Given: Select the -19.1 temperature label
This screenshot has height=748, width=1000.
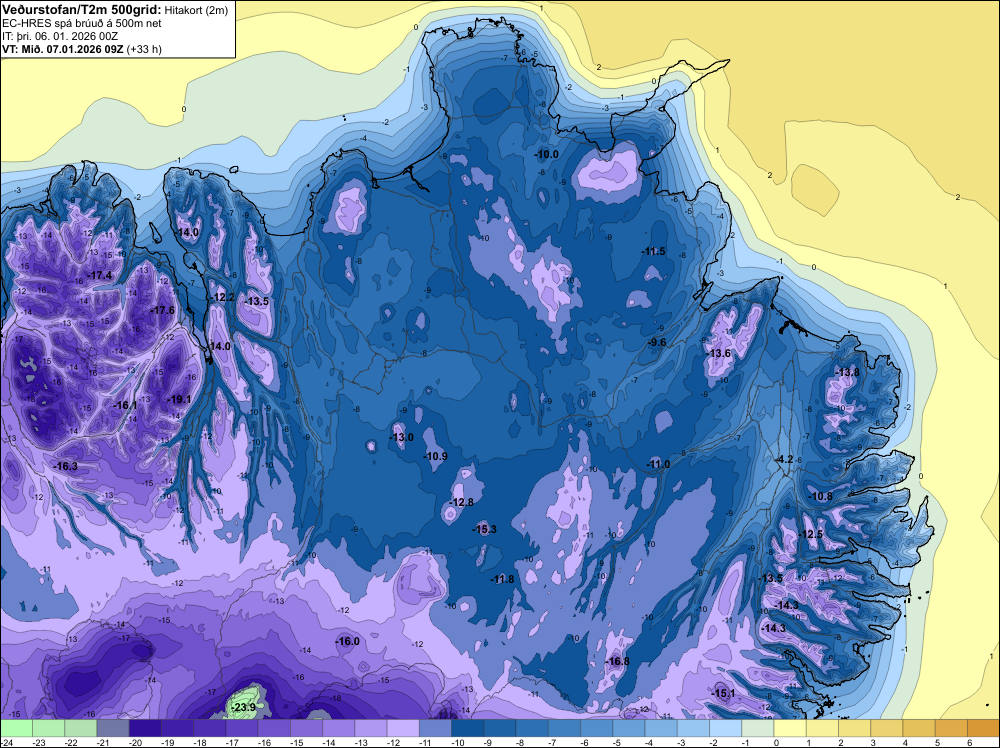Looking at the screenshot, I should [x=179, y=399].
